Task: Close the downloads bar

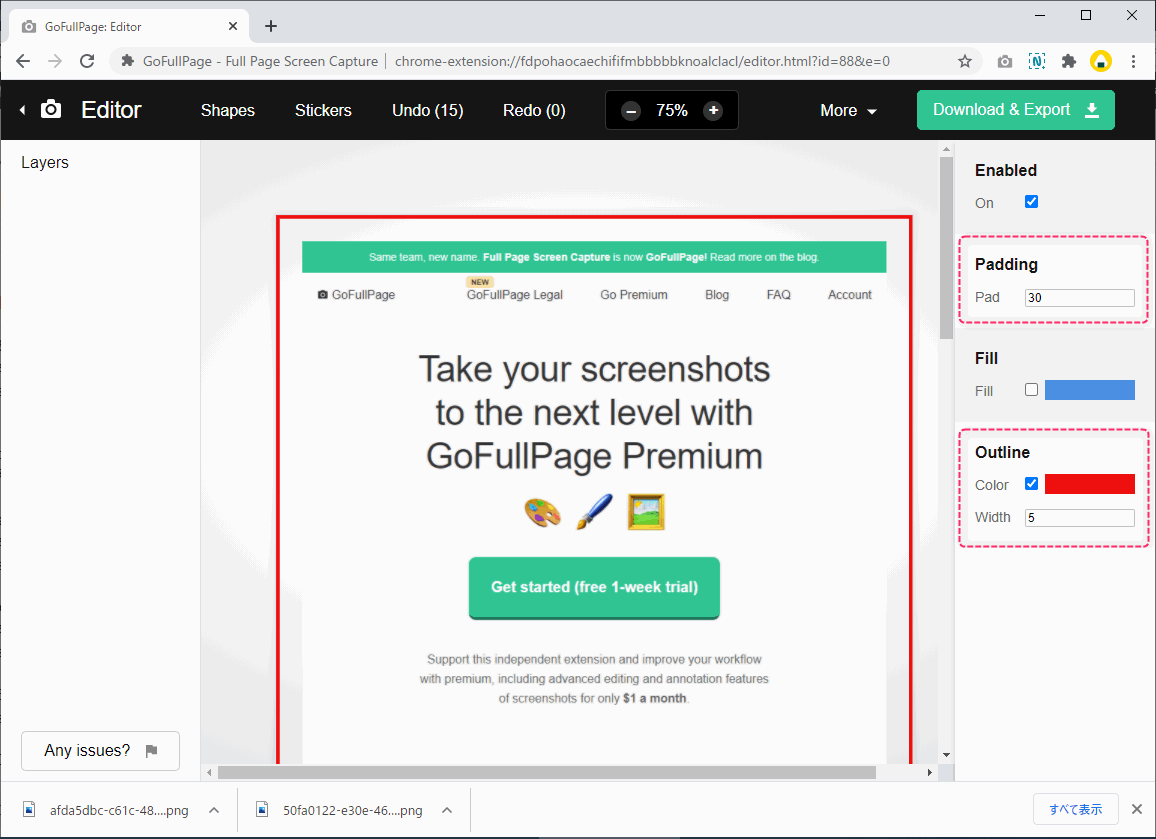Action: click(x=1137, y=809)
